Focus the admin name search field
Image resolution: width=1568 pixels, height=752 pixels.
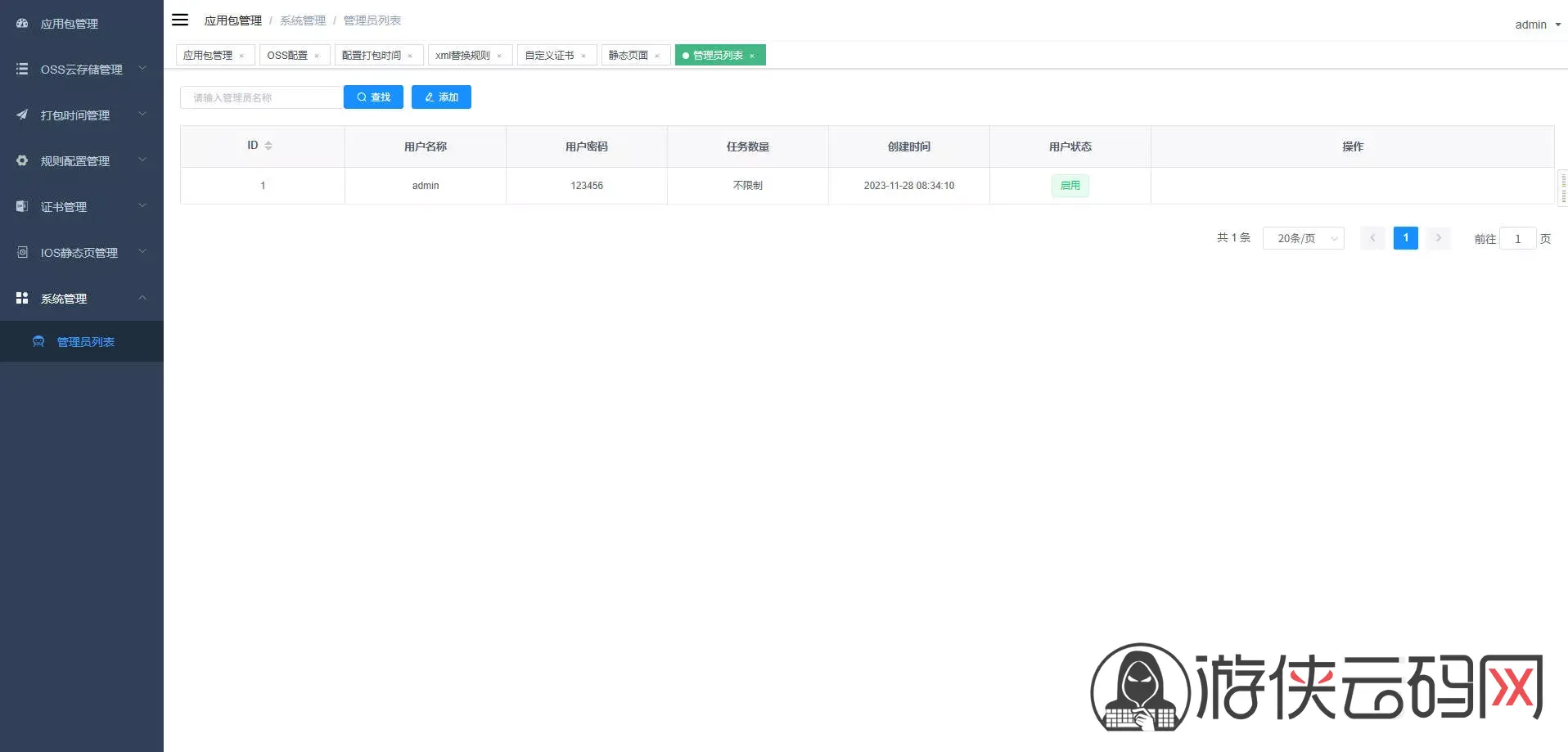click(x=261, y=97)
